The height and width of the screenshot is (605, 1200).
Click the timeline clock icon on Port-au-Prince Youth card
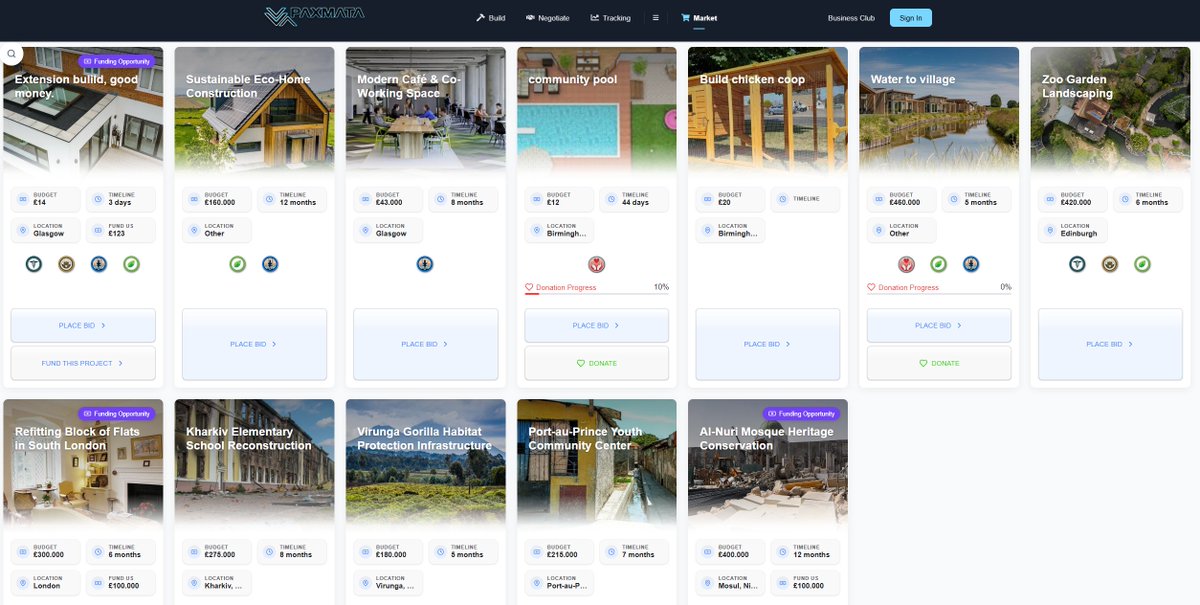(x=613, y=551)
